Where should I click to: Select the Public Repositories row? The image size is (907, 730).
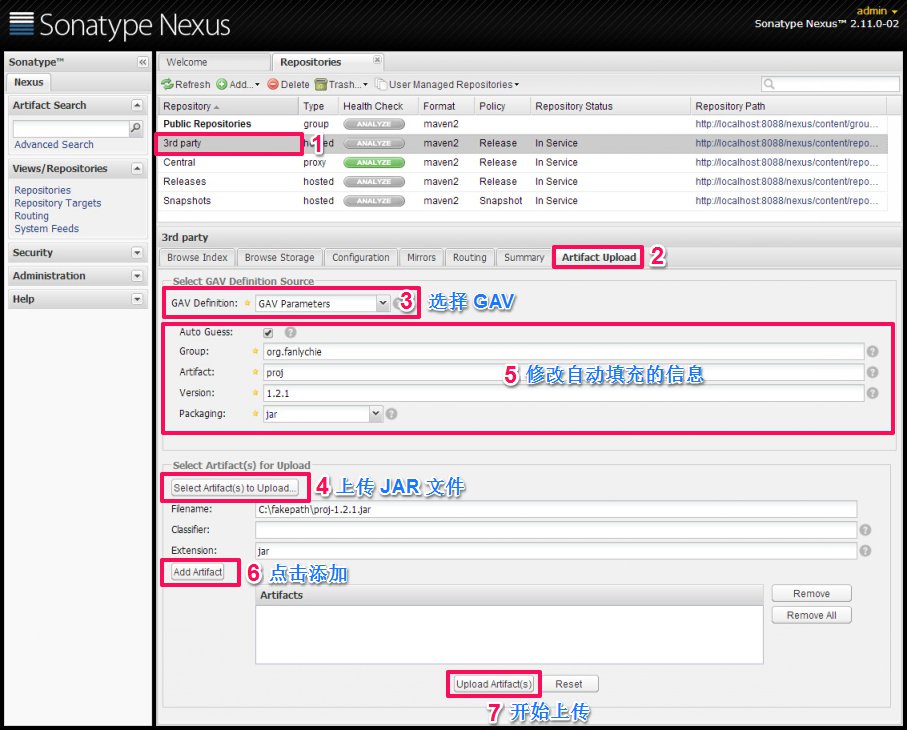[522, 124]
